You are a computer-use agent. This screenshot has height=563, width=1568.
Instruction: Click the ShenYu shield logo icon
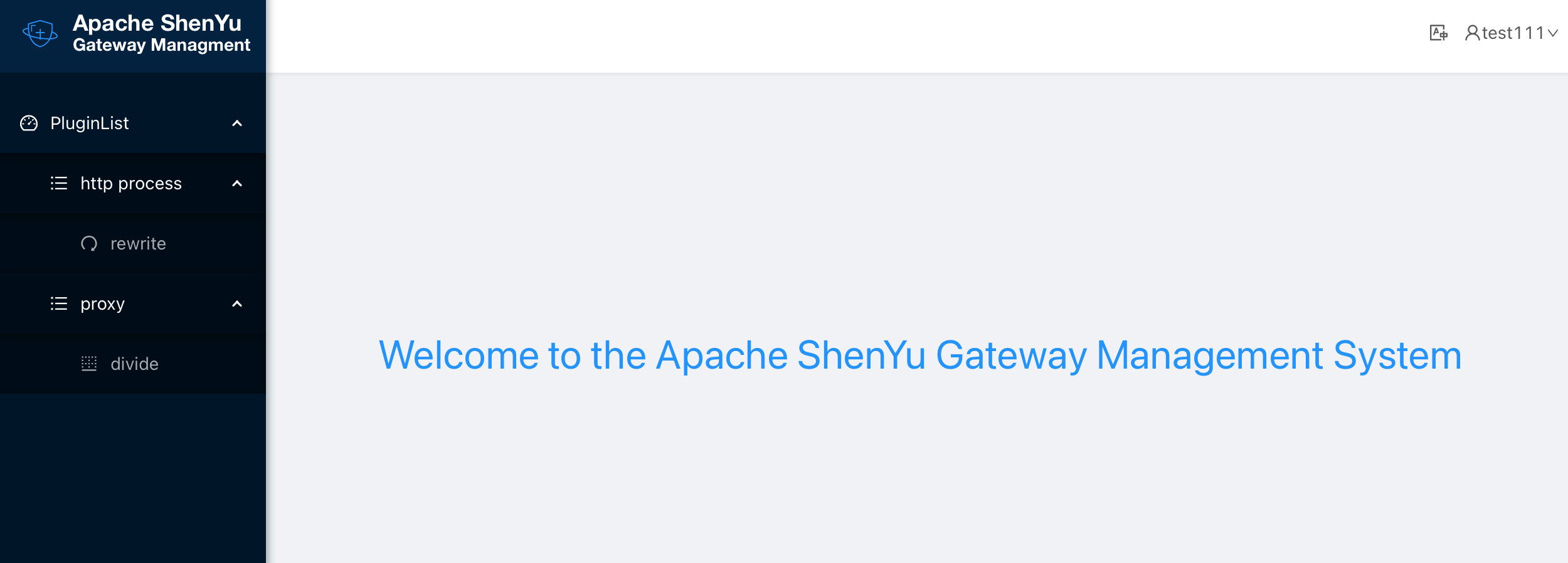pos(40,33)
